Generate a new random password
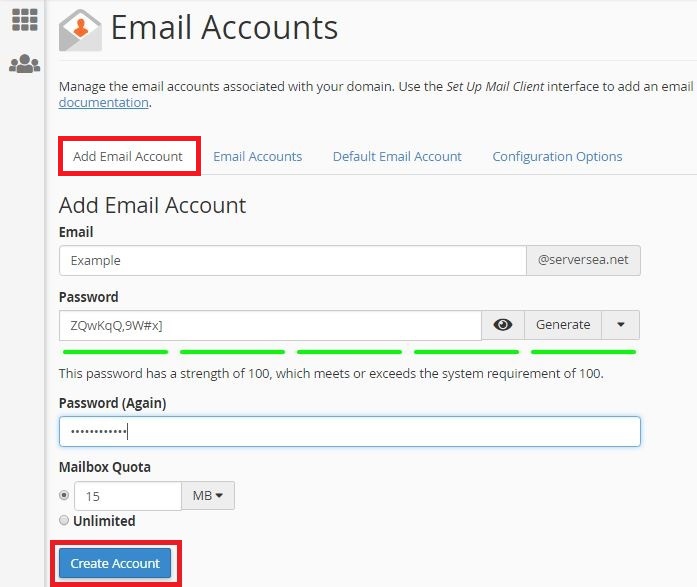This screenshot has width=697, height=587. [563, 325]
